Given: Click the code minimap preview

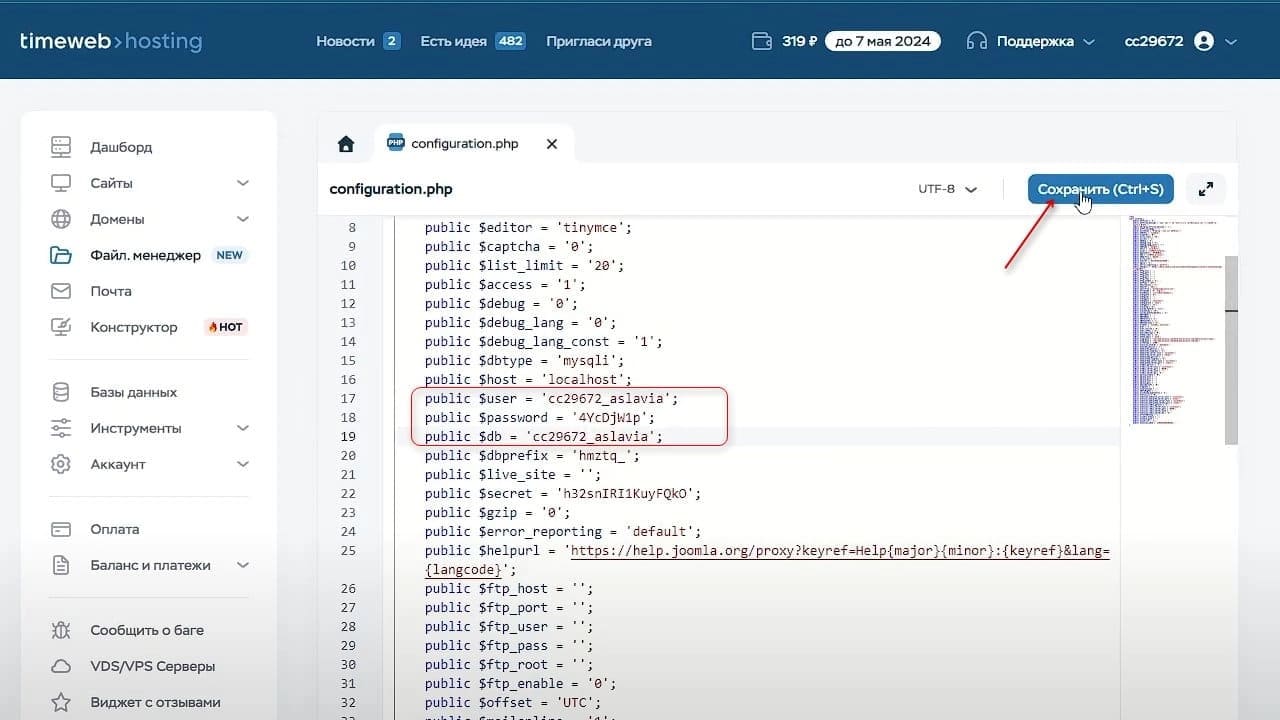Looking at the screenshot, I should (1175, 320).
